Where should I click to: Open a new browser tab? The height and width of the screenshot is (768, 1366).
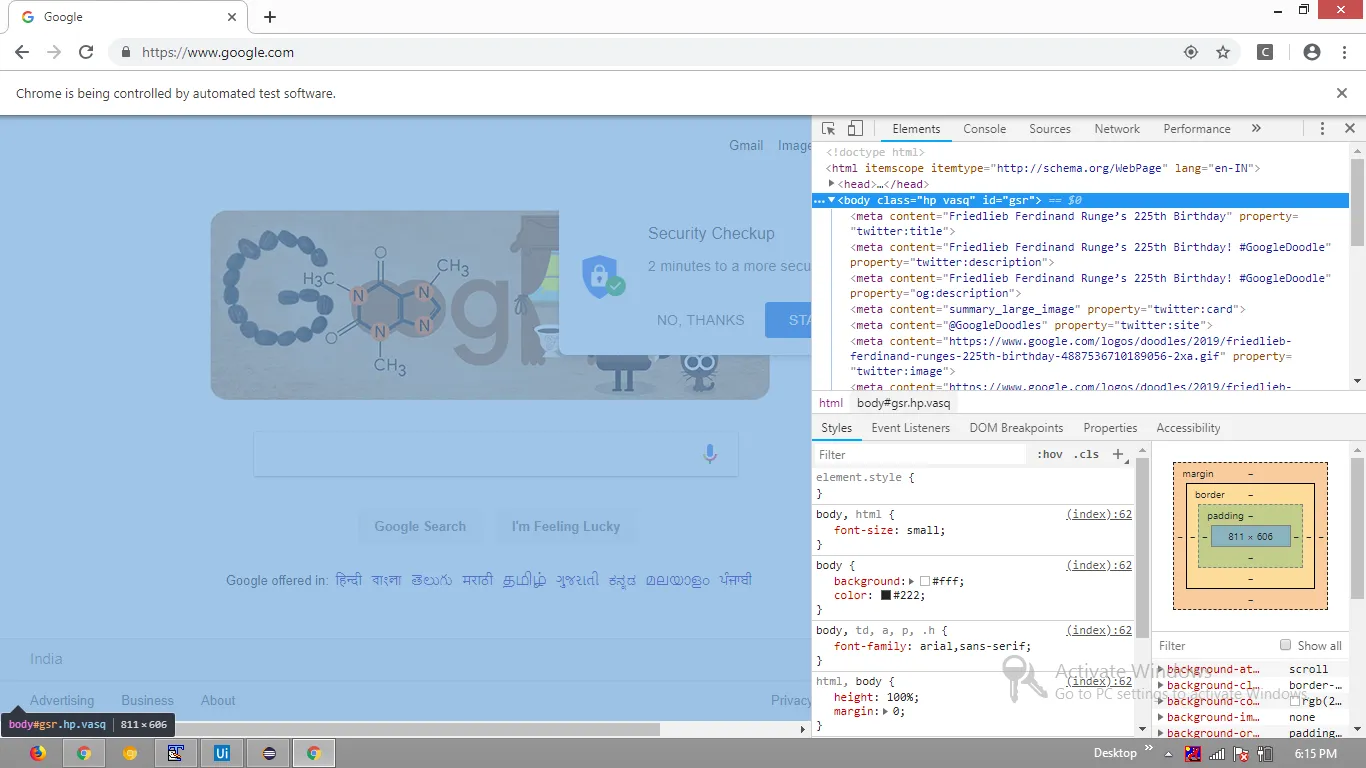click(270, 17)
